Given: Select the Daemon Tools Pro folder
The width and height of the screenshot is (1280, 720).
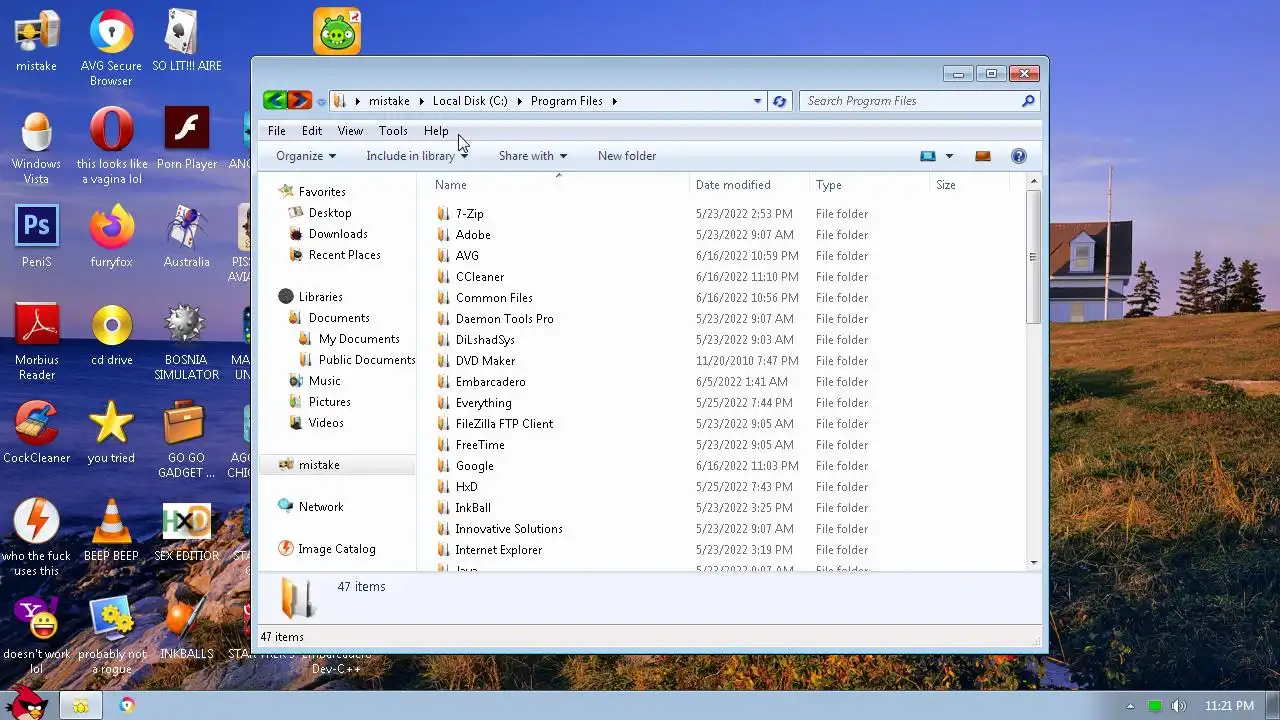Looking at the screenshot, I should 504,319.
